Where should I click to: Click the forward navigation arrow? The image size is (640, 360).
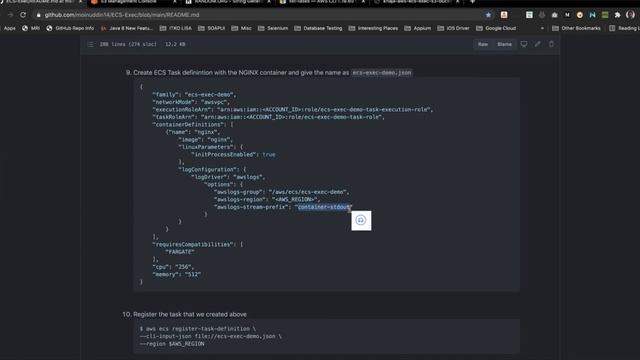pyautogui.click(x=10, y=15)
